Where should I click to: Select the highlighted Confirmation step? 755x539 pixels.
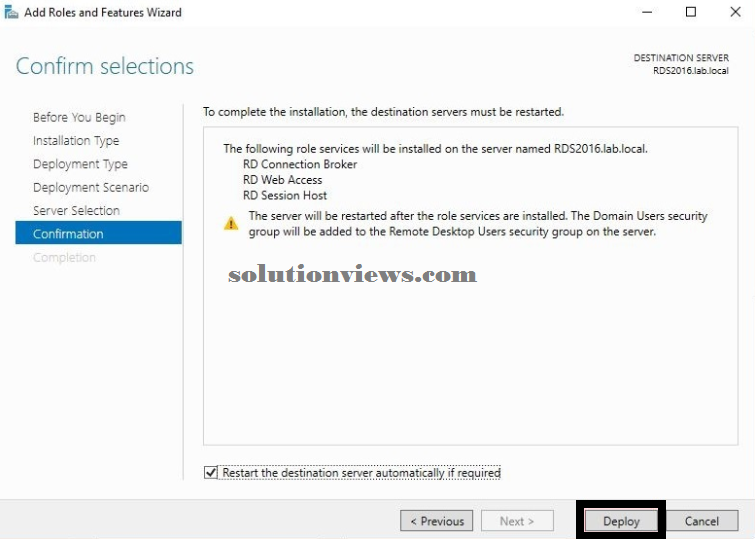point(98,233)
